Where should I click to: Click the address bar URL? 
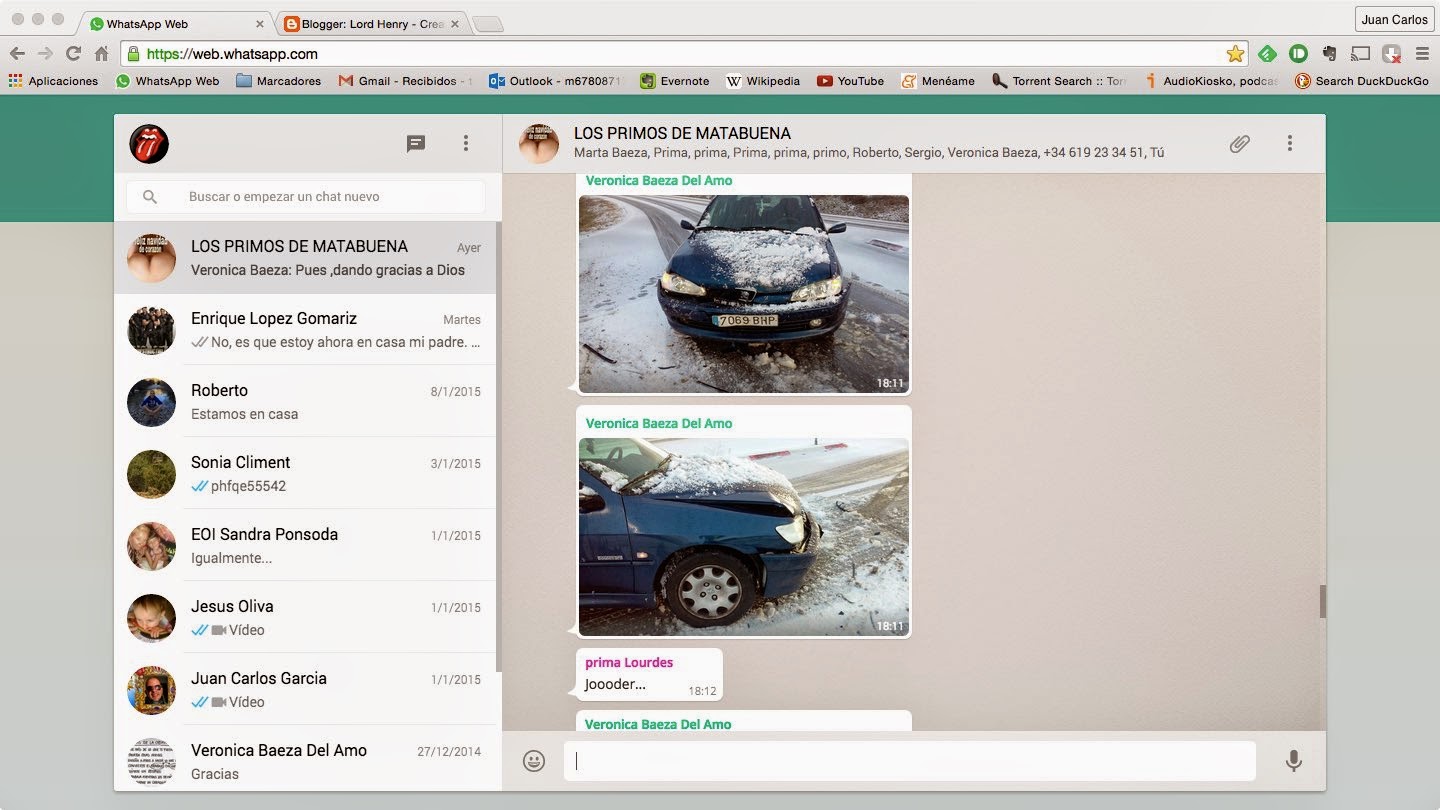pos(232,54)
